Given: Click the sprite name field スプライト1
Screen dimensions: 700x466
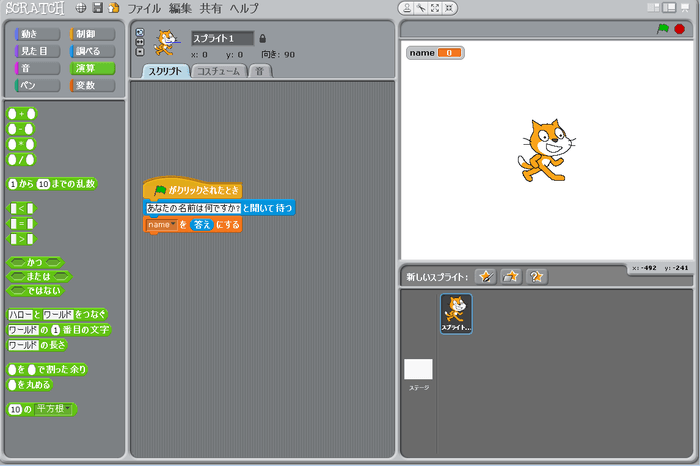Looking at the screenshot, I should [x=222, y=38].
